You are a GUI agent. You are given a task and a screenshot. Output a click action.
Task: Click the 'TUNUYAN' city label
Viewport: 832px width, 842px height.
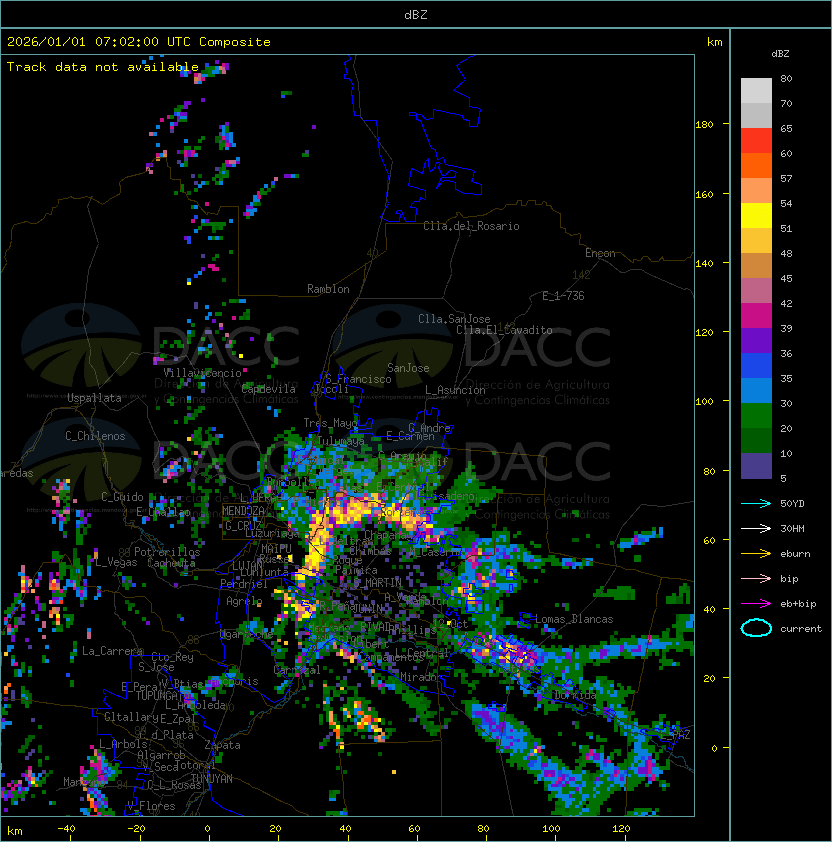click(212, 779)
